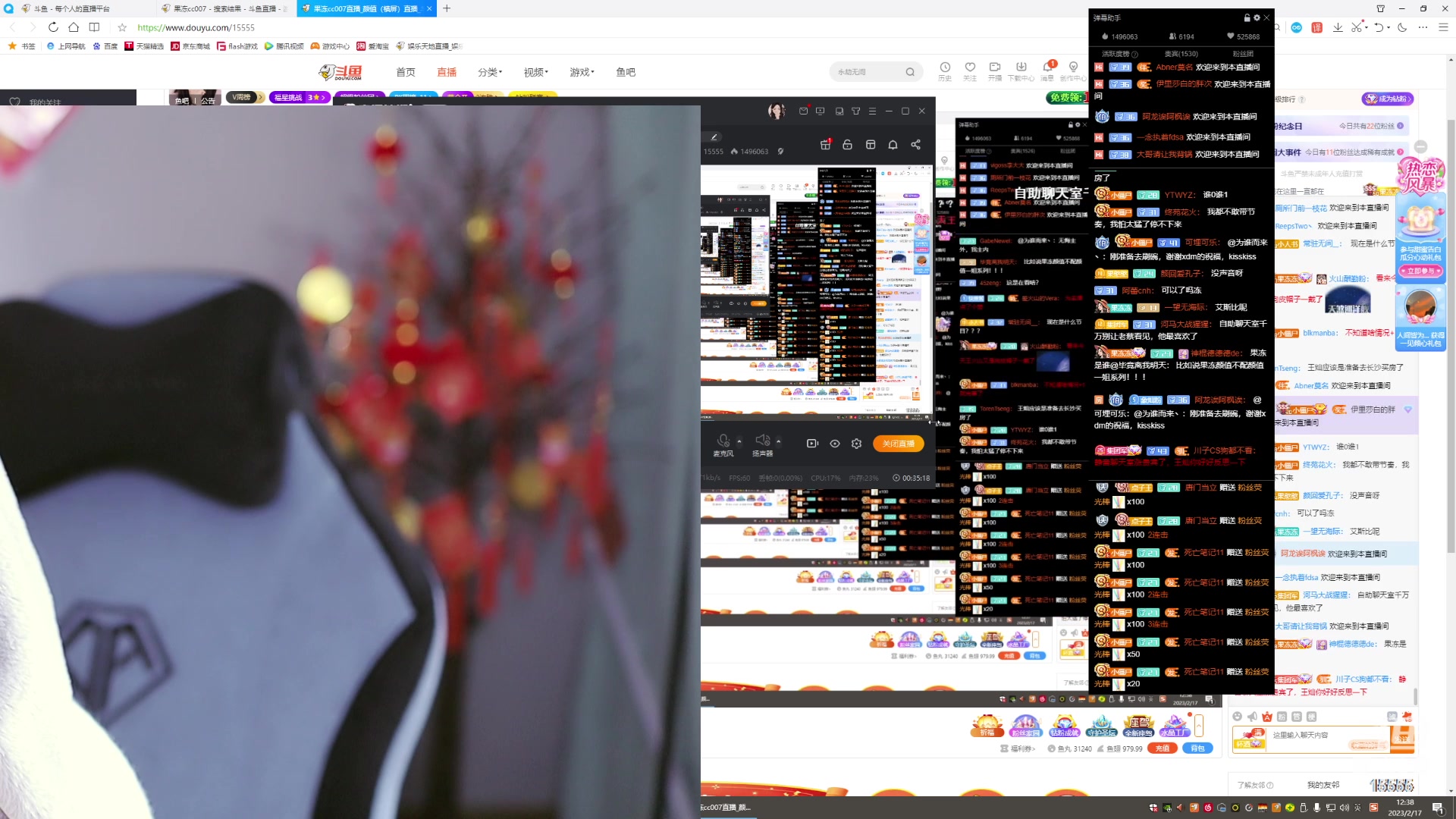The width and height of the screenshot is (1456, 819).
Task: Open the 钻粉成就 gift icon
Action: (x=1064, y=726)
